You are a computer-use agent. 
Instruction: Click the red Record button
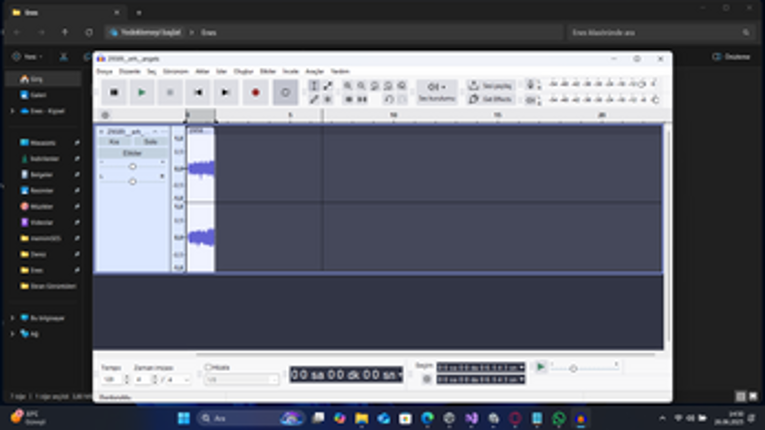(x=256, y=93)
